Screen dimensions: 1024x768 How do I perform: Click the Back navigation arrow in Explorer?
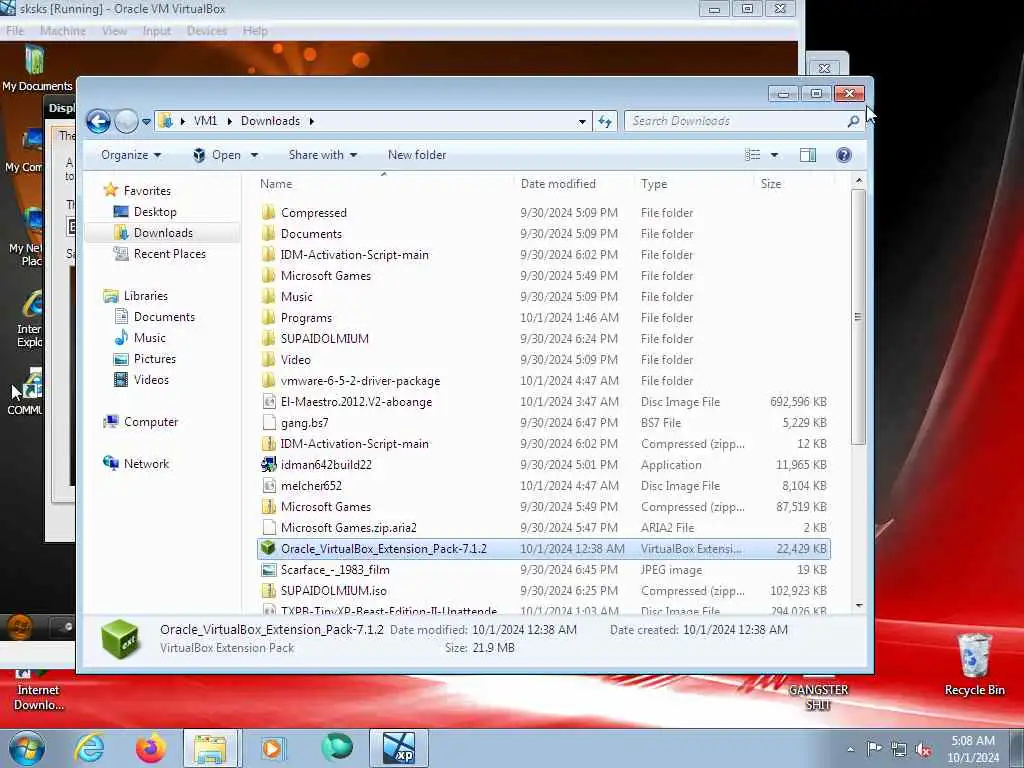click(99, 121)
